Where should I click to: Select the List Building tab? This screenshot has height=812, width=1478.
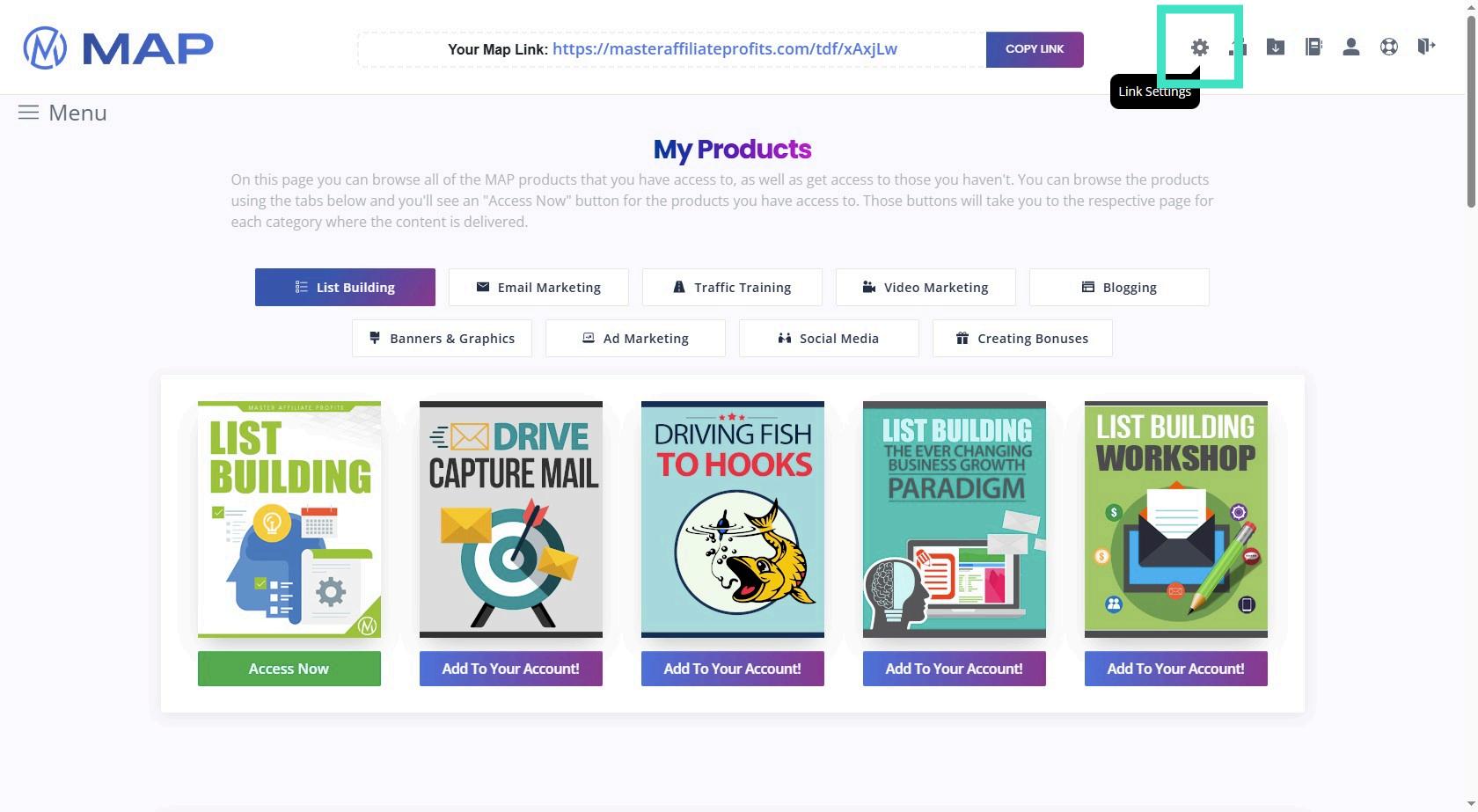(x=345, y=287)
